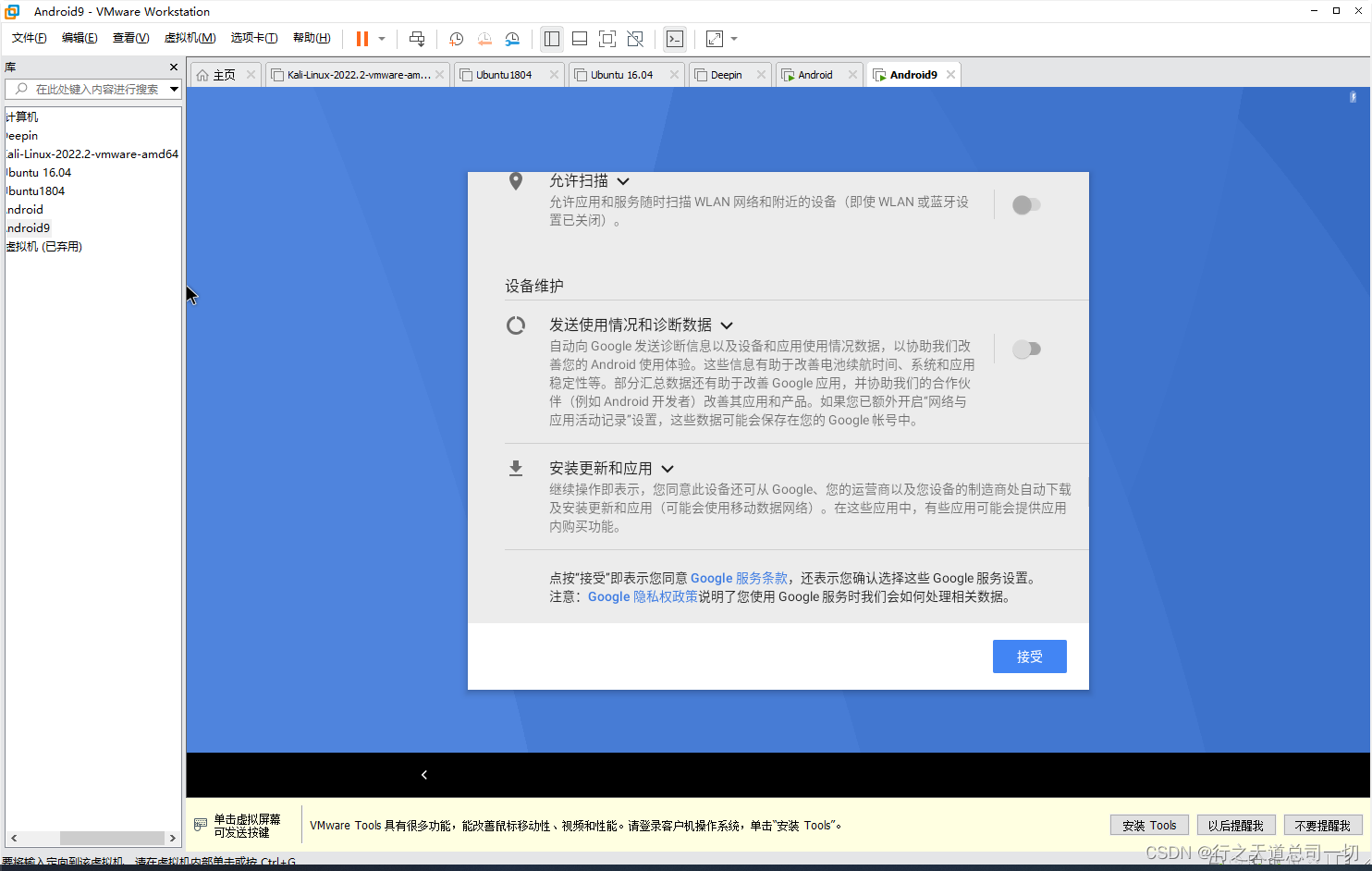The width and height of the screenshot is (1372, 871).
Task: Open the 查看(V) menu
Action: 130,38
